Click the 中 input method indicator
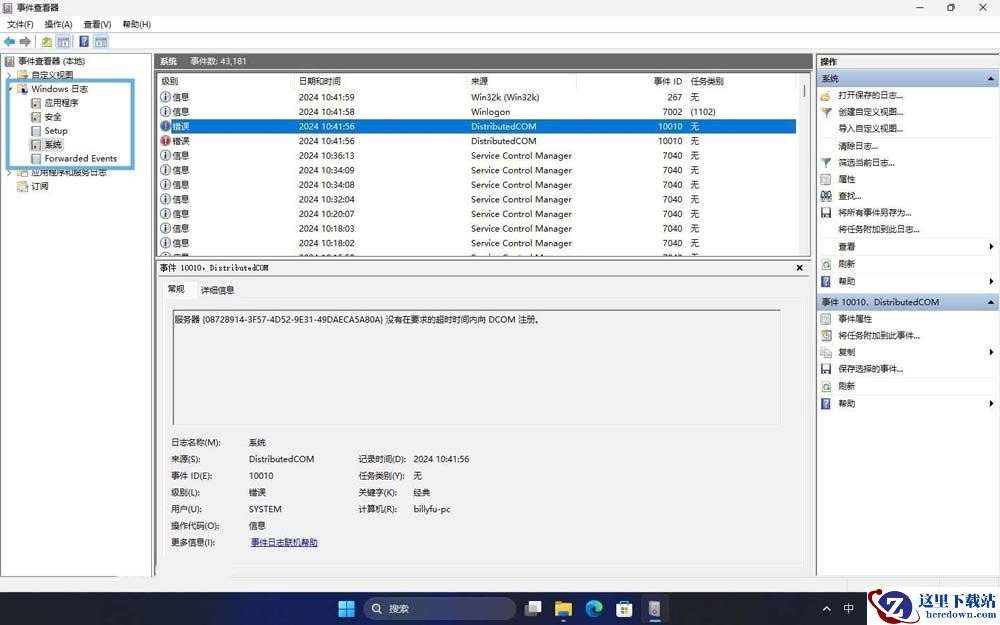 [x=849, y=608]
